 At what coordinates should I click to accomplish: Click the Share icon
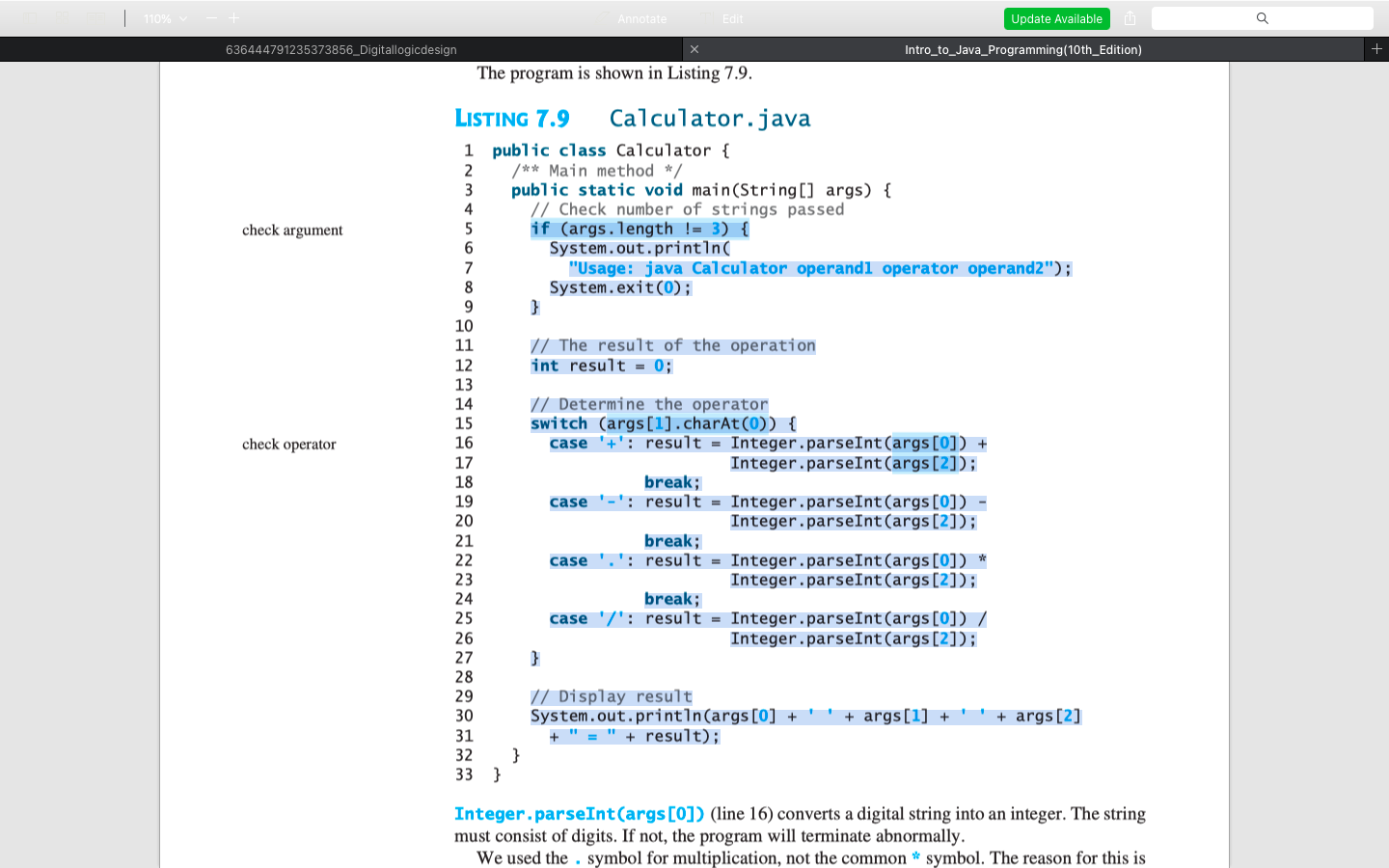(1129, 18)
